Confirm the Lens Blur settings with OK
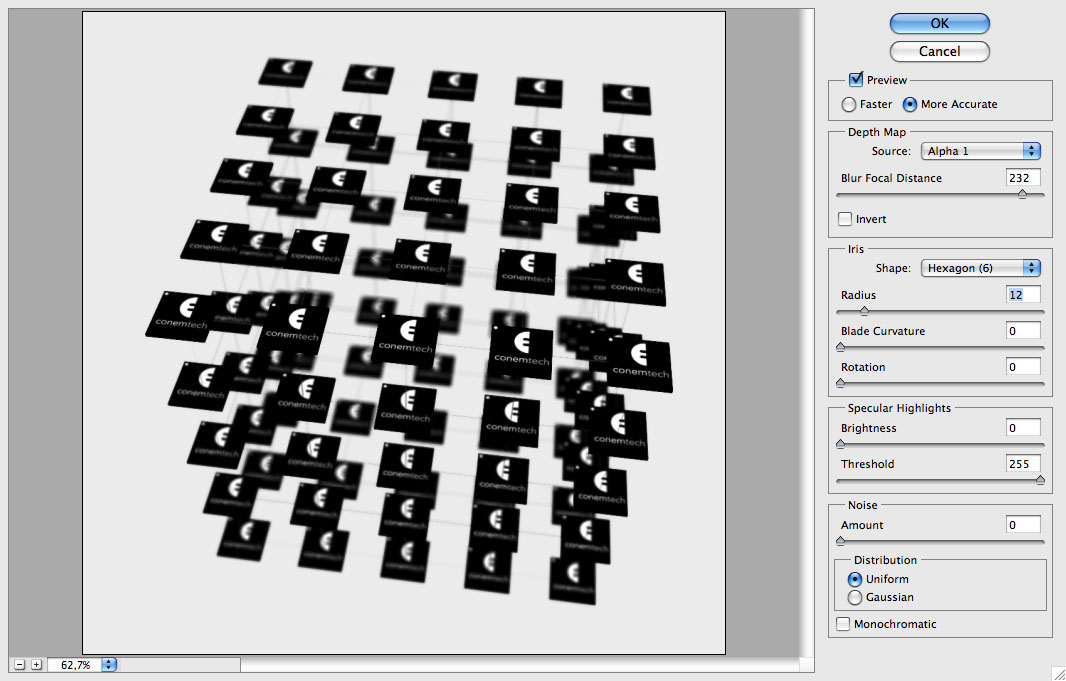 tap(938, 23)
